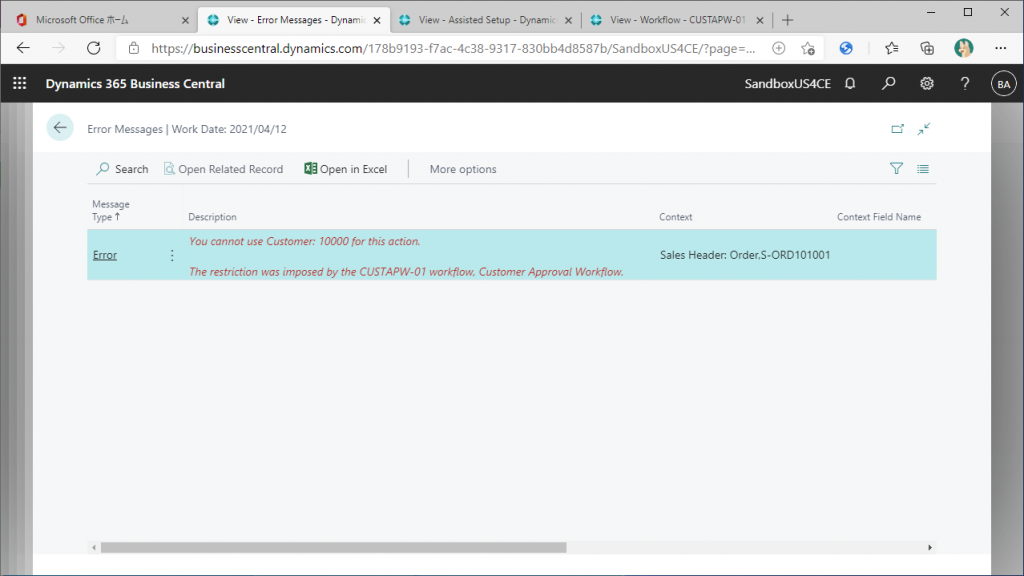This screenshot has width=1024, height=576.
Task: Open the Context column header menu
Action: pos(675,217)
